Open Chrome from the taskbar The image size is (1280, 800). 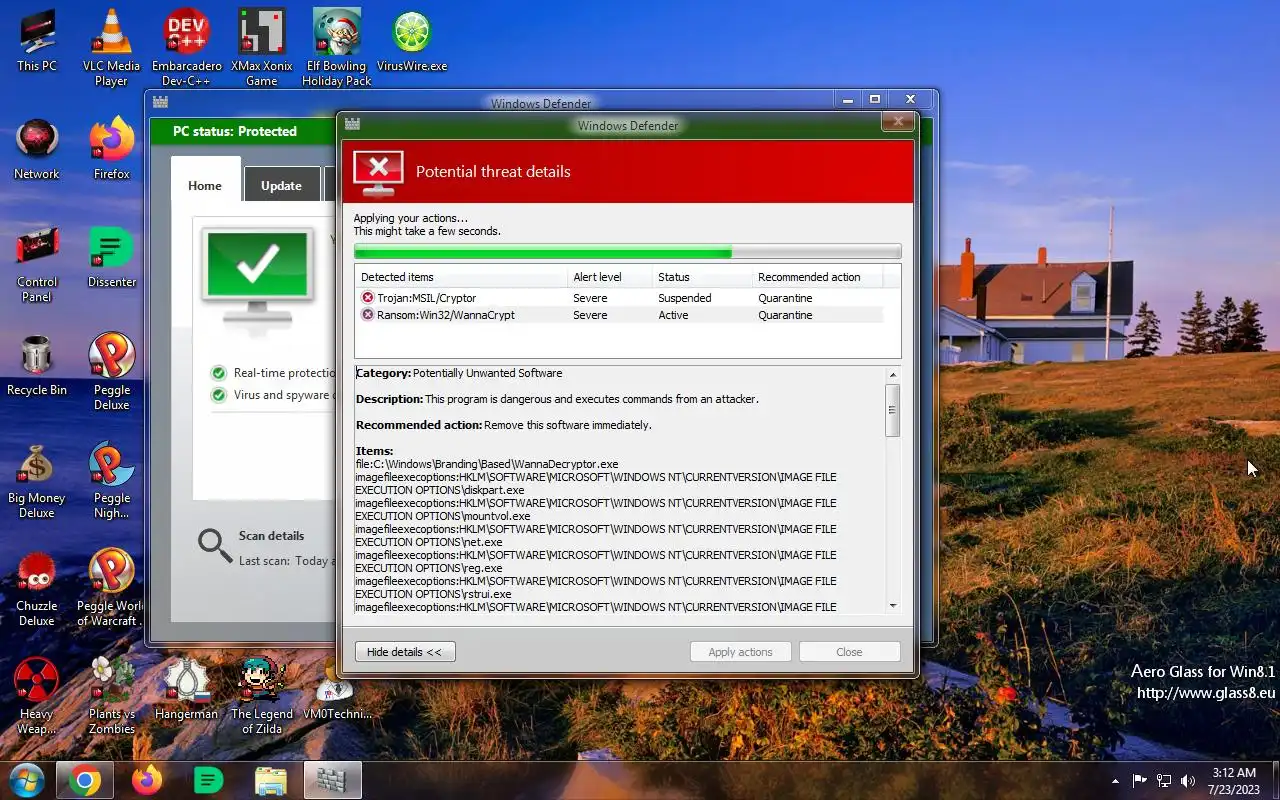point(85,780)
